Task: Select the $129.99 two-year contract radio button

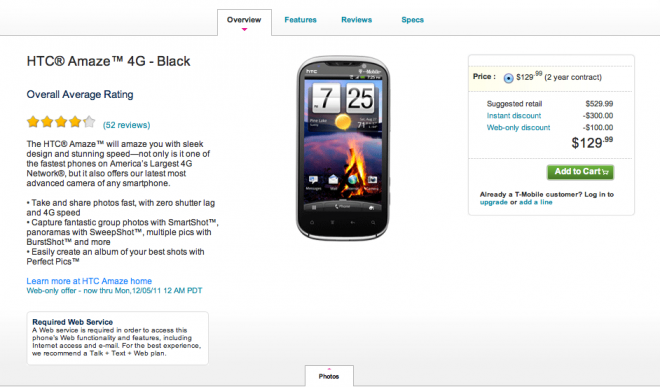Action: 508,78
